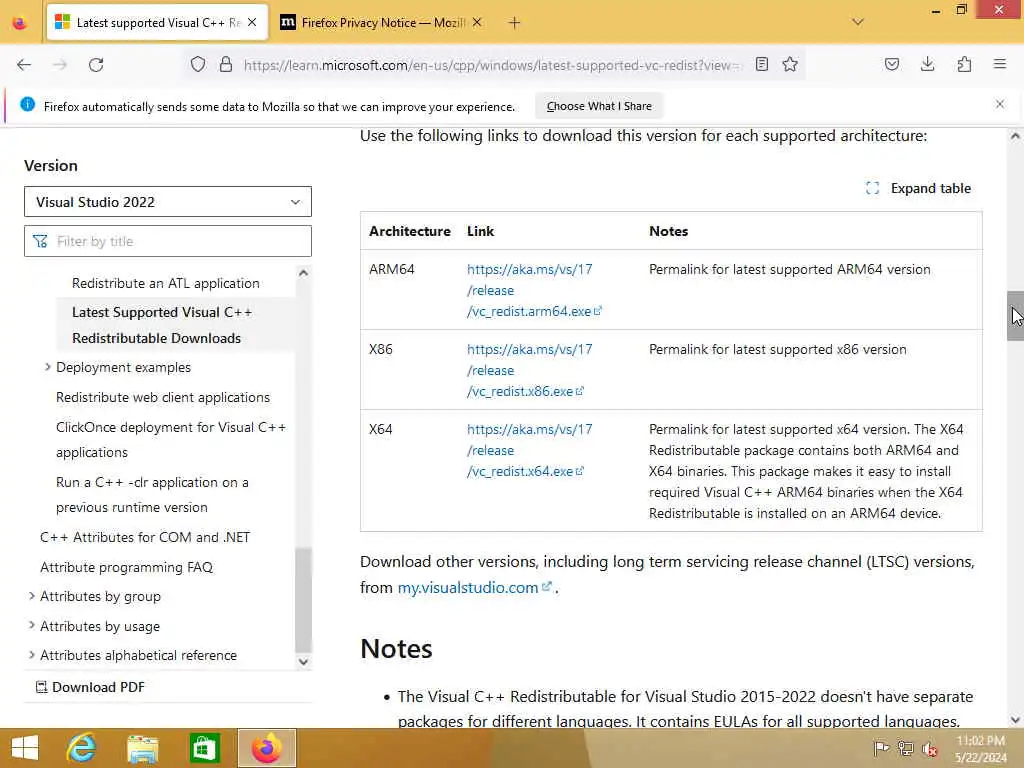Screen dimensions: 1024x768
Task: Open the vc_redist.arm64.exe download link
Action: click(x=534, y=291)
